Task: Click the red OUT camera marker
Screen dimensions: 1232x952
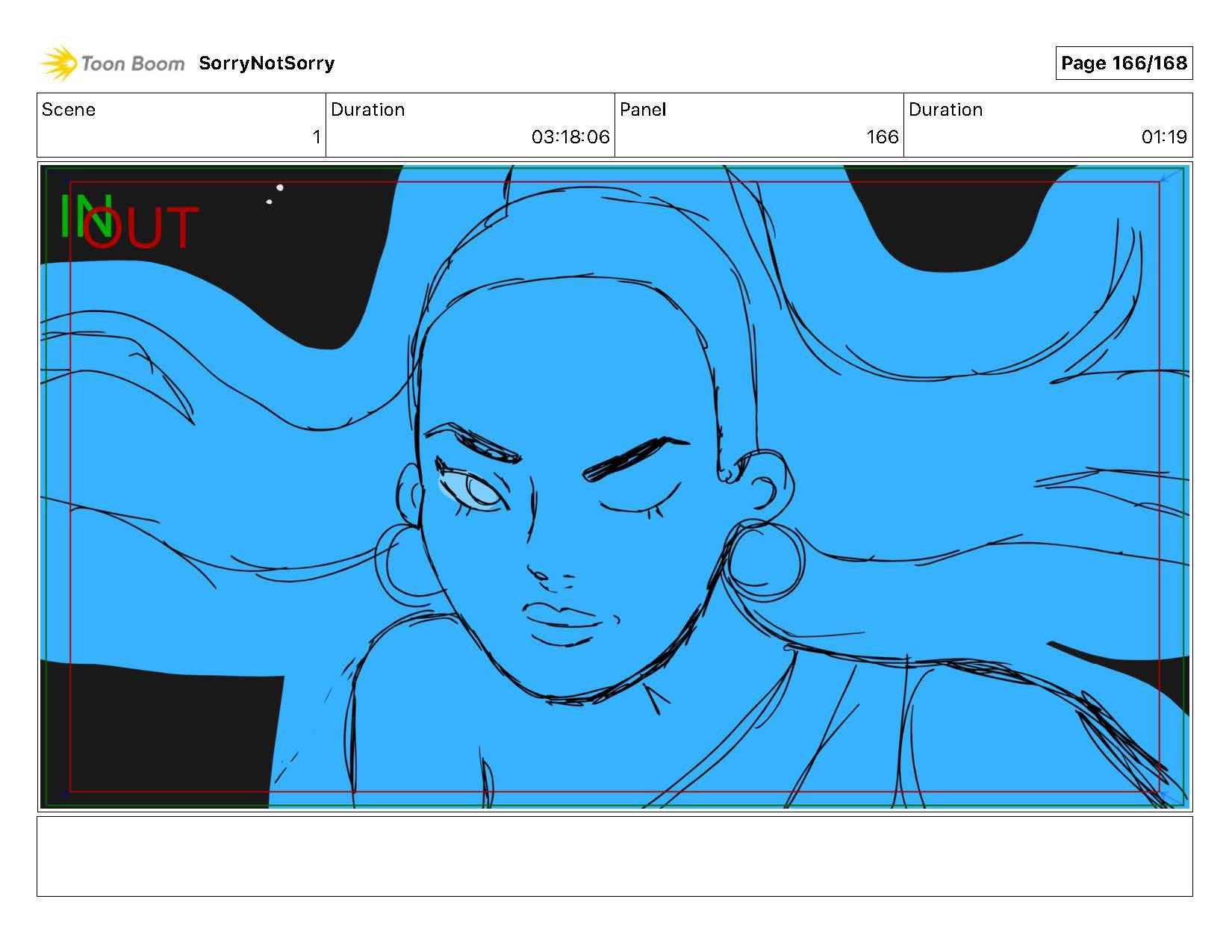Action: (x=140, y=227)
